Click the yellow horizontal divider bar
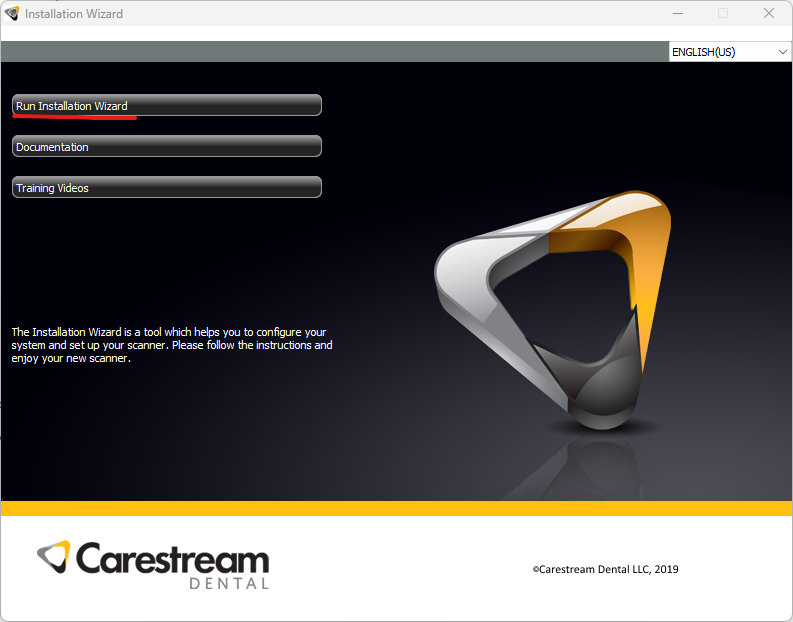Screen dimensions: 793x622 click(396, 508)
